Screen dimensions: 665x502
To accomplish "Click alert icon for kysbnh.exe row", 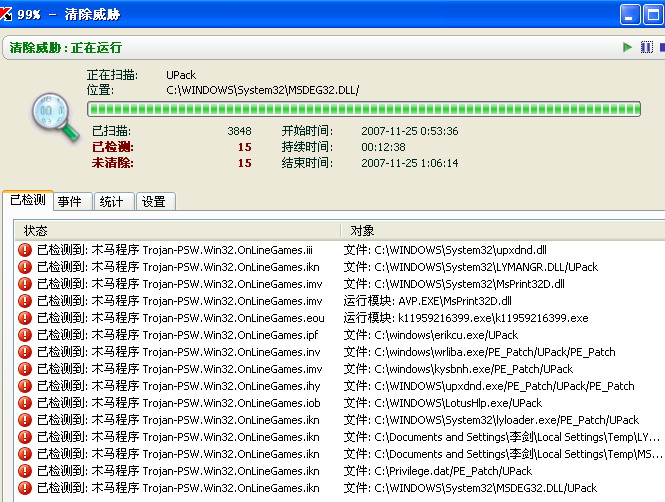I will [x=25, y=369].
